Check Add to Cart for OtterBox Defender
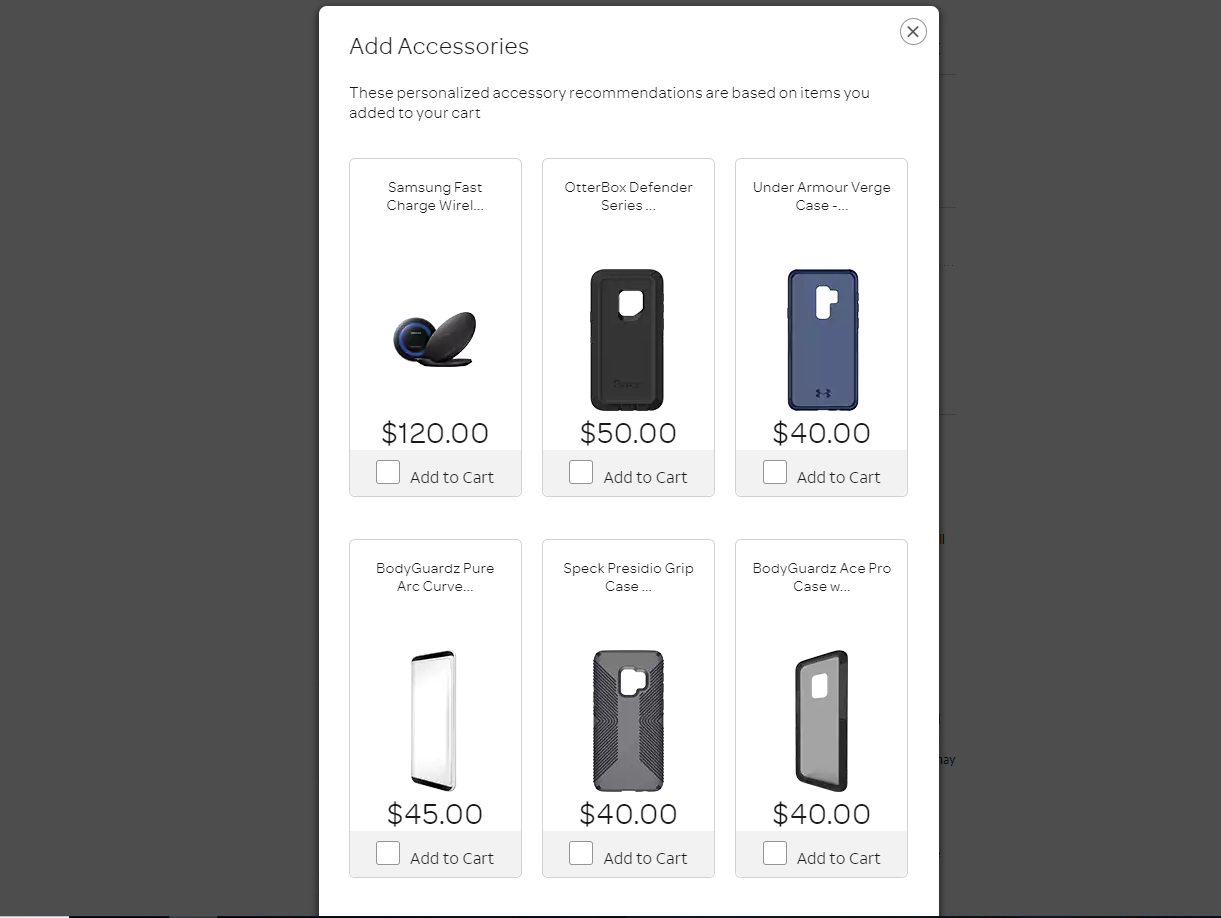This screenshot has width=1221, height=918. tap(581, 472)
